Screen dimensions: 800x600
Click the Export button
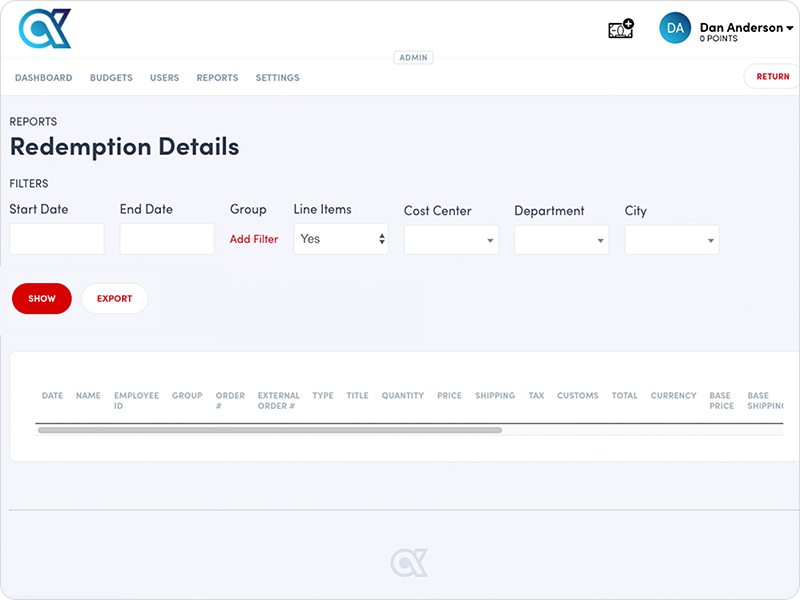coord(114,299)
